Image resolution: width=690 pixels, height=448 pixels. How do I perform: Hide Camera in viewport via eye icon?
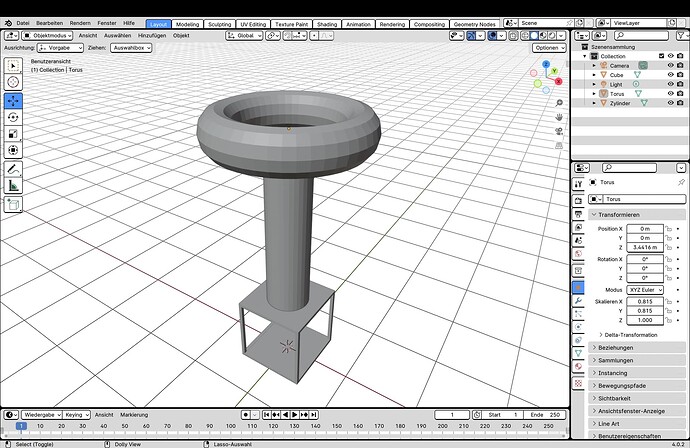[x=671, y=65]
